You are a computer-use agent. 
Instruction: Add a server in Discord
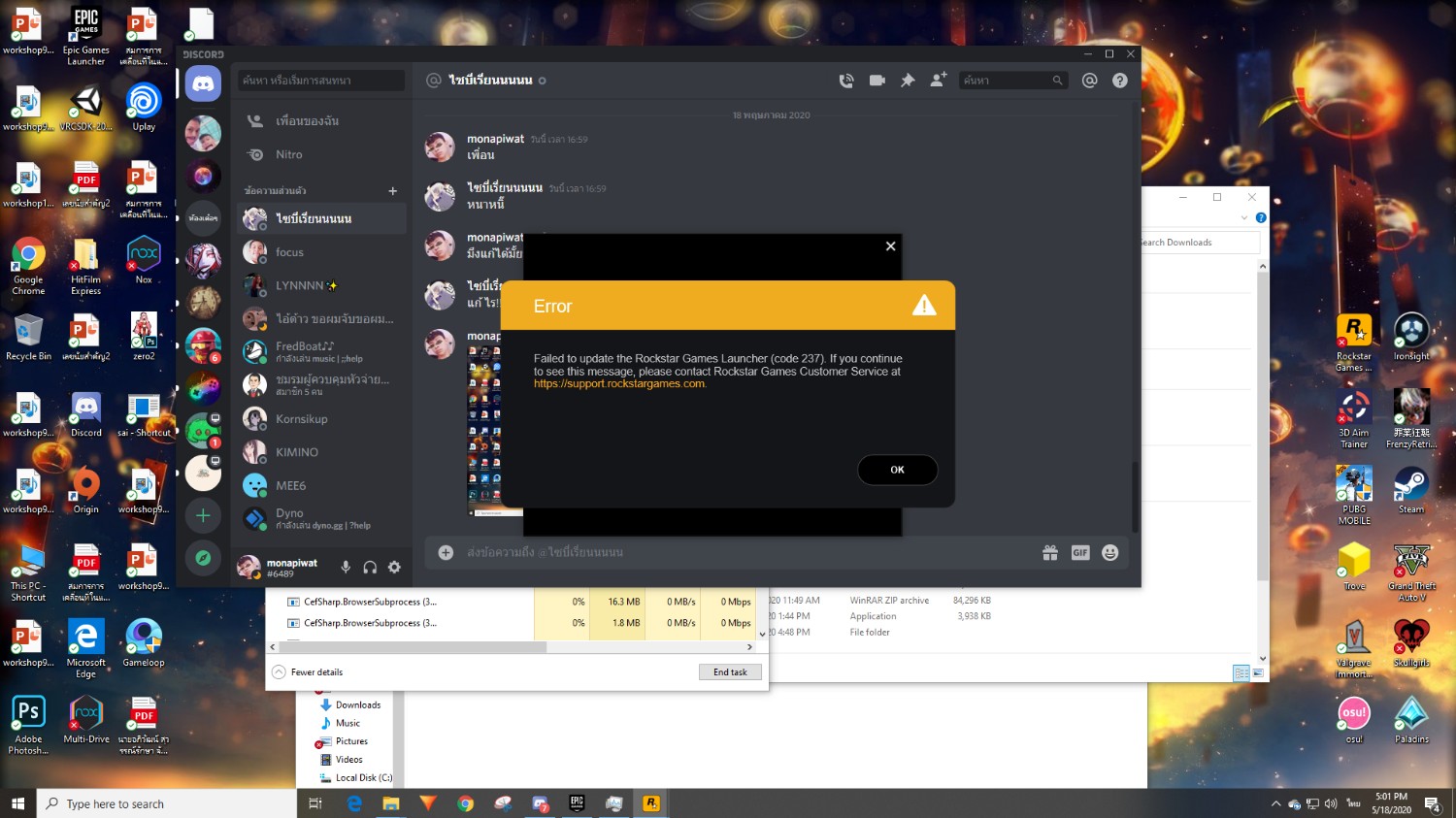coord(203,515)
